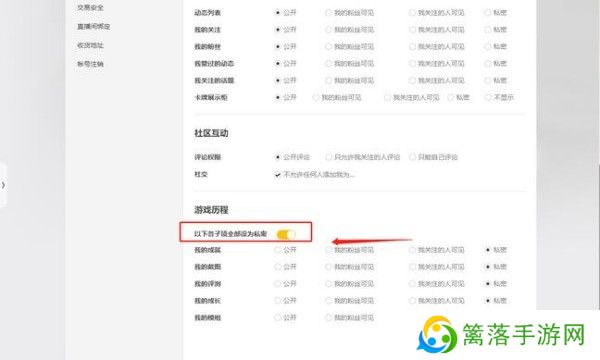Set 我的关注 to 公开

[277, 29]
